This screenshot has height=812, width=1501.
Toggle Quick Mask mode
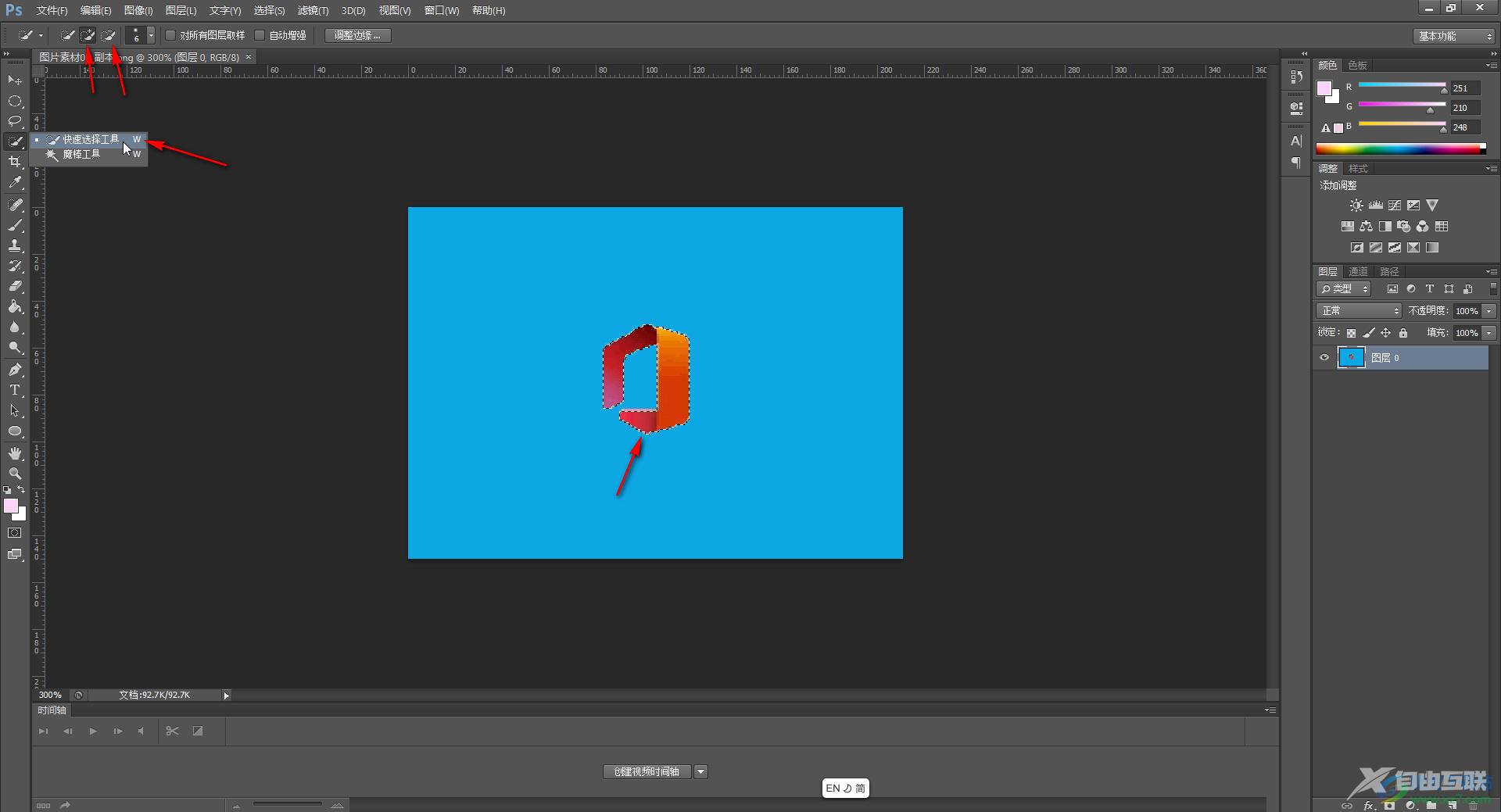pyautogui.click(x=15, y=533)
